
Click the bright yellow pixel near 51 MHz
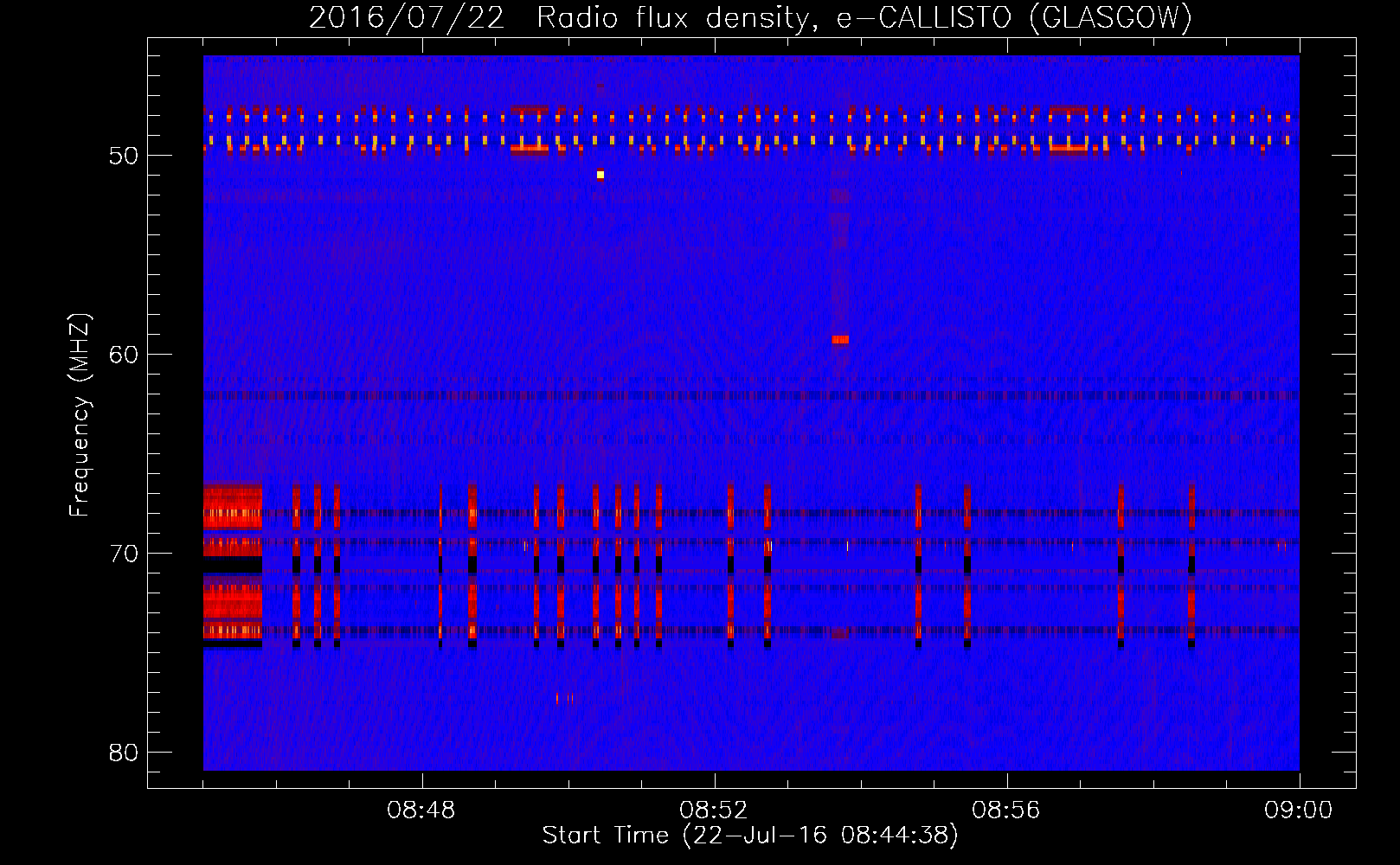coord(600,175)
